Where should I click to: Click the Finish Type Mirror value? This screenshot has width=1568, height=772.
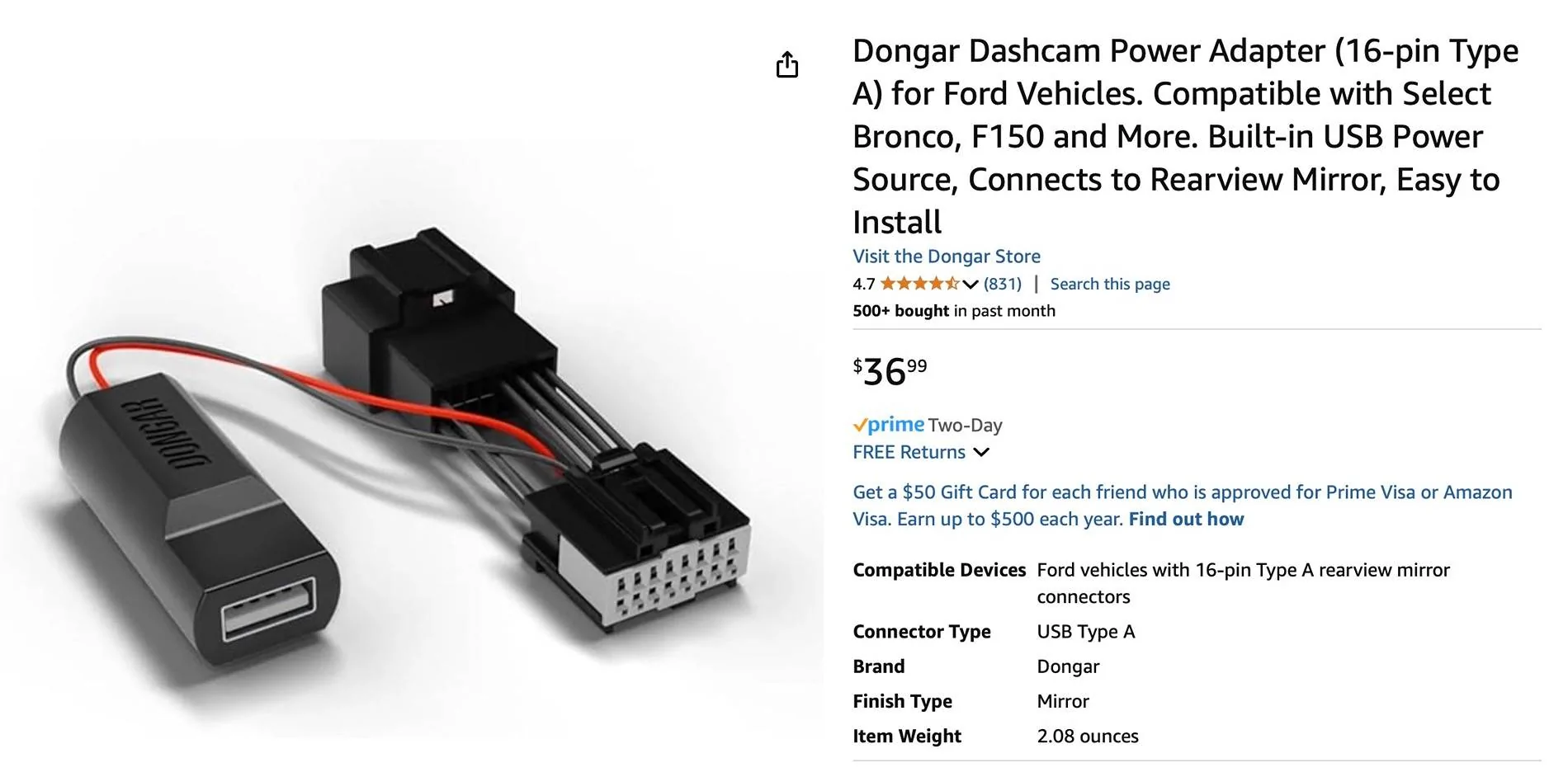pyautogui.click(x=1062, y=701)
